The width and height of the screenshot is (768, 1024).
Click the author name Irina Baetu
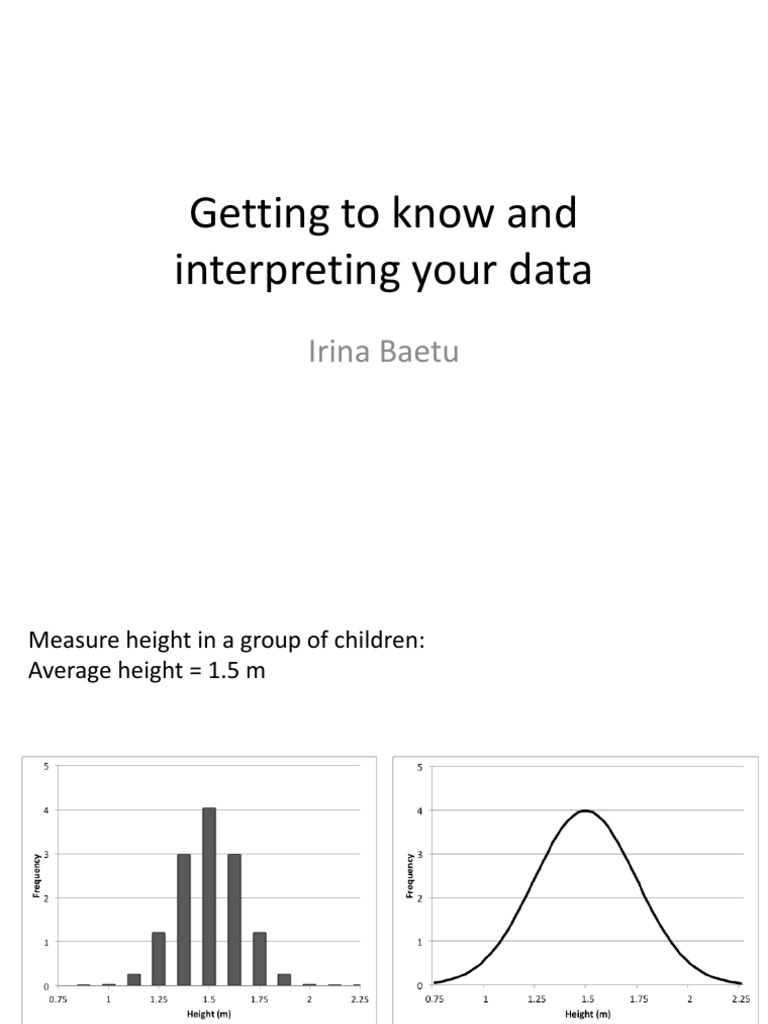click(383, 352)
